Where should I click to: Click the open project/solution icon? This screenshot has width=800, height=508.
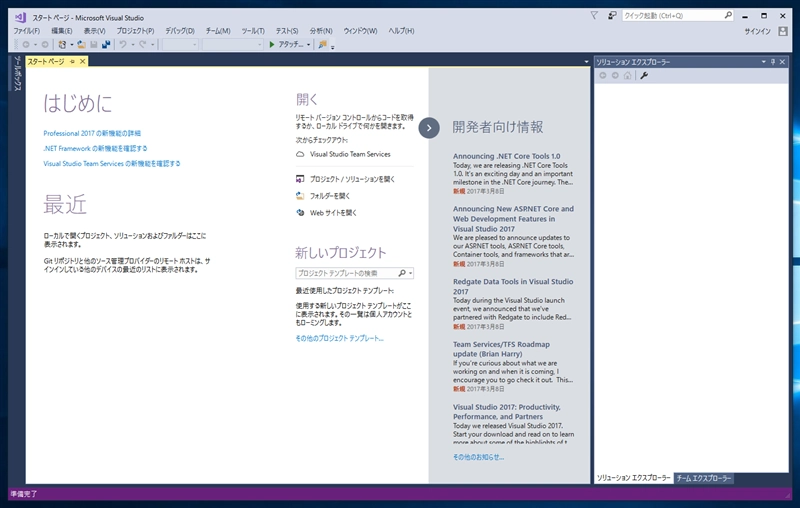300,179
